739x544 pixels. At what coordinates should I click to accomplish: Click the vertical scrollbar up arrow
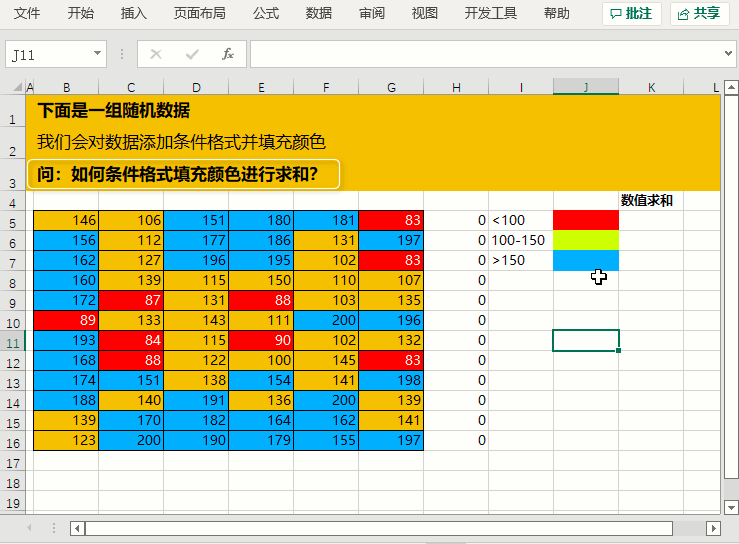(x=731, y=87)
